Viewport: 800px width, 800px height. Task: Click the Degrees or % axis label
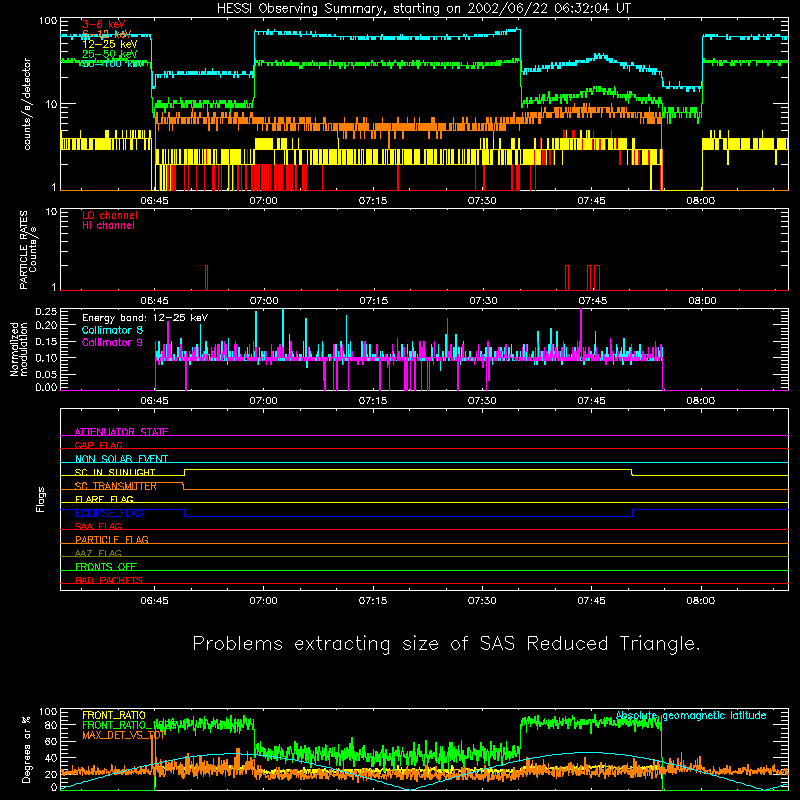coord(27,749)
